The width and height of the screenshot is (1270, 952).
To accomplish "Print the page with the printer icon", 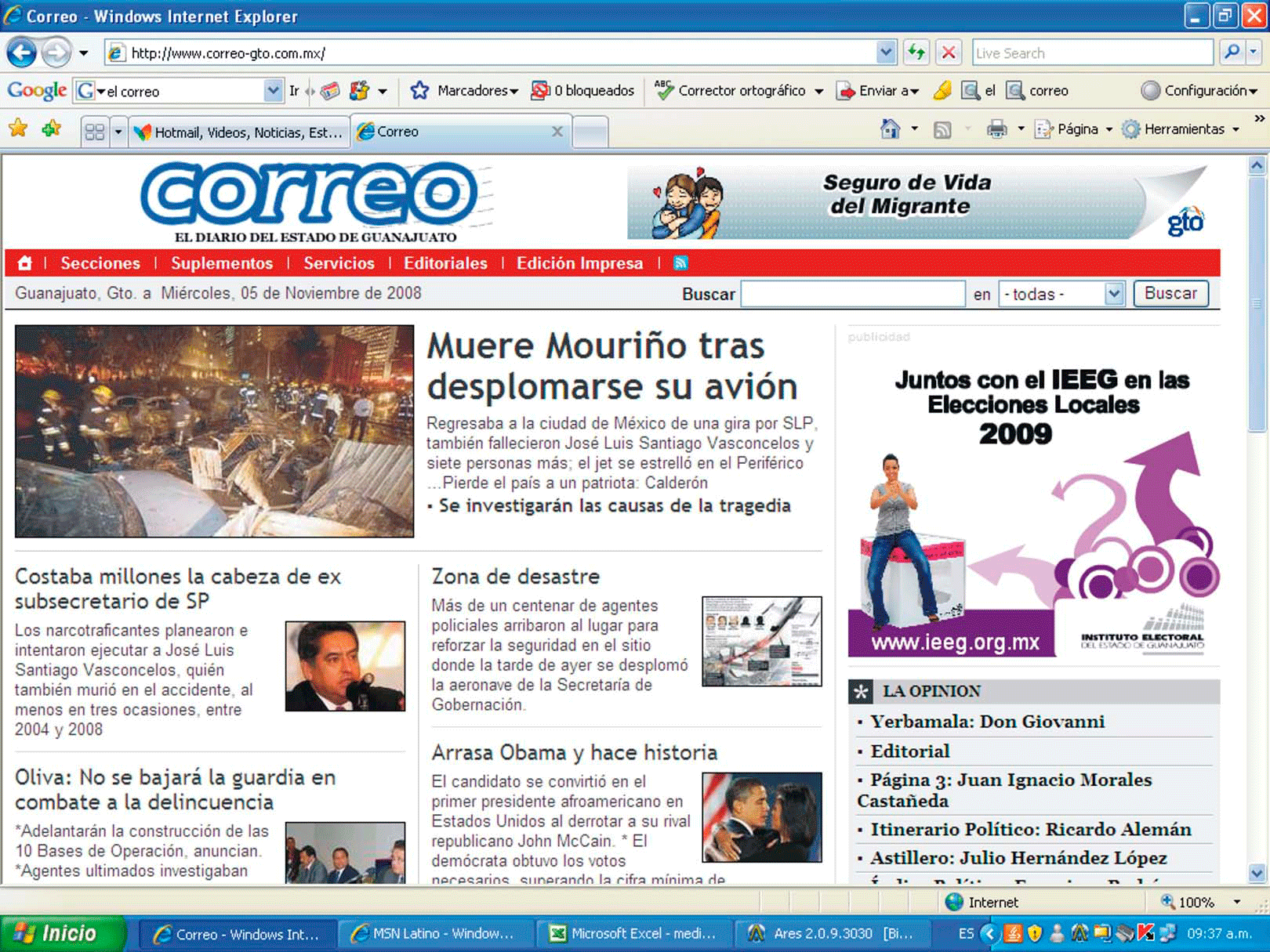I will point(996,129).
